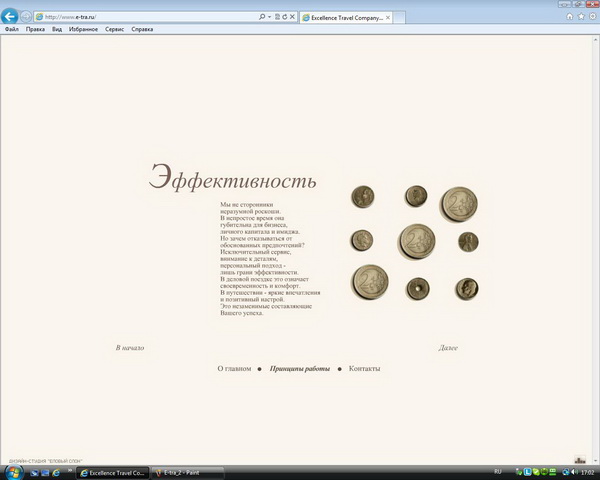Select the Excellence Travel Company tab
The width and height of the screenshot is (600, 480).
346,18
